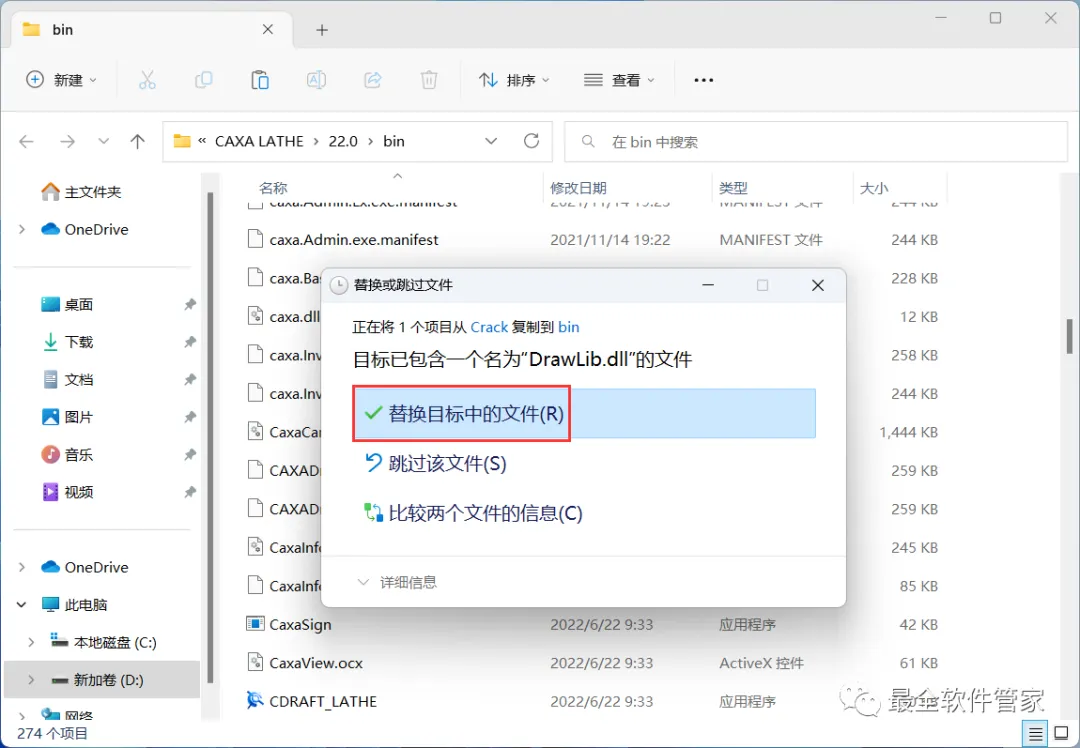The image size is (1080, 748).
Task: Sort by the 修改日期 column header
Action: click(578, 188)
